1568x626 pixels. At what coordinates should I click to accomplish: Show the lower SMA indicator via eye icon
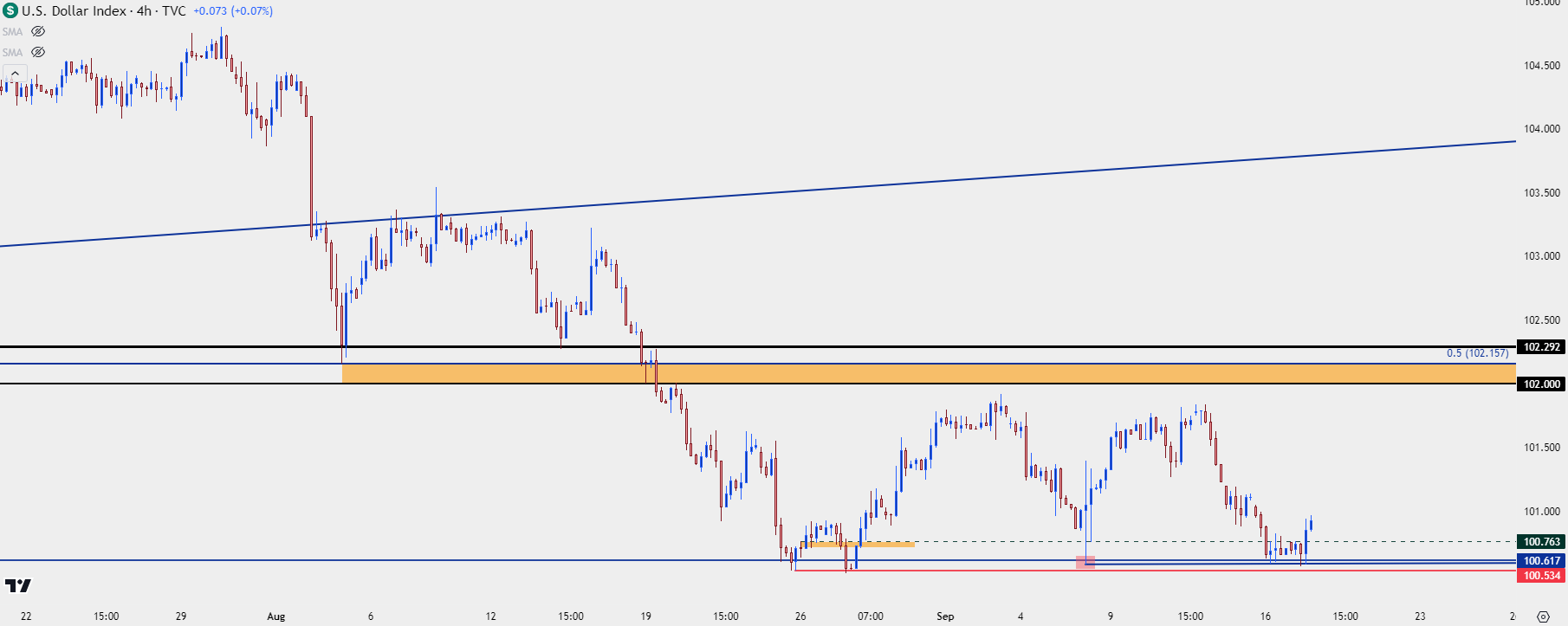[x=38, y=52]
